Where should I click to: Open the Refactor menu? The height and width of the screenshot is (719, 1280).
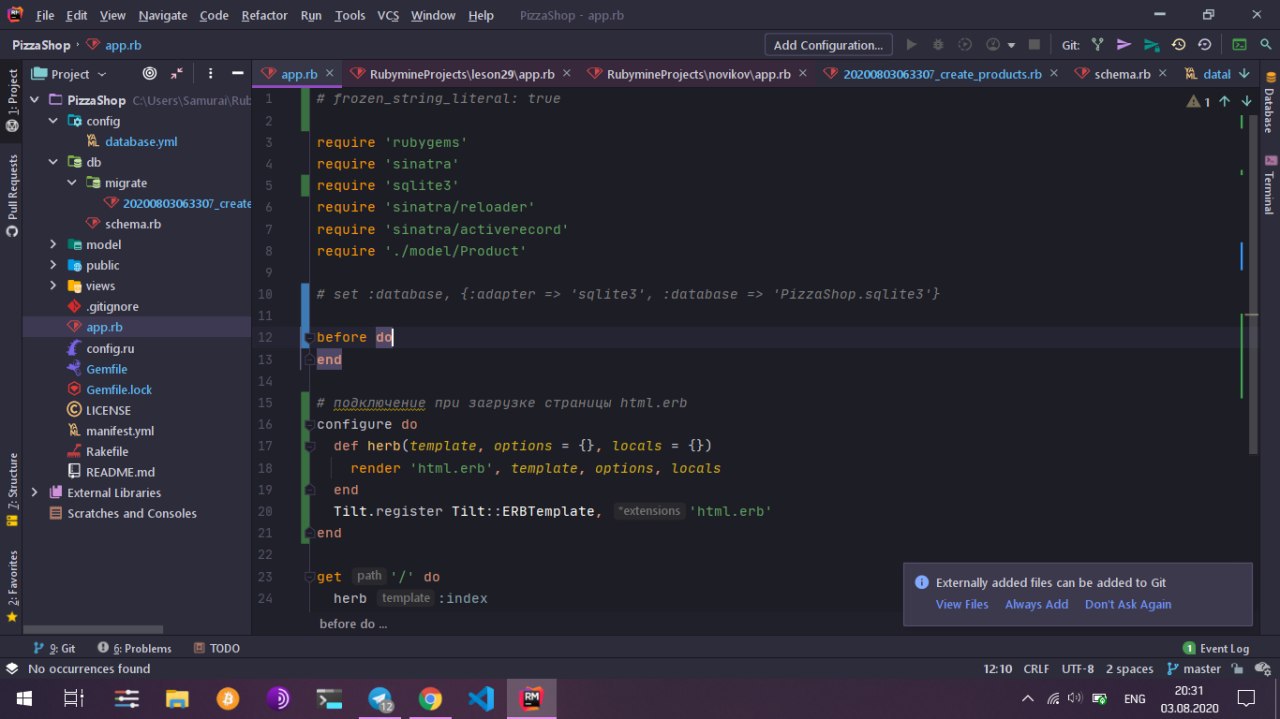pos(264,15)
